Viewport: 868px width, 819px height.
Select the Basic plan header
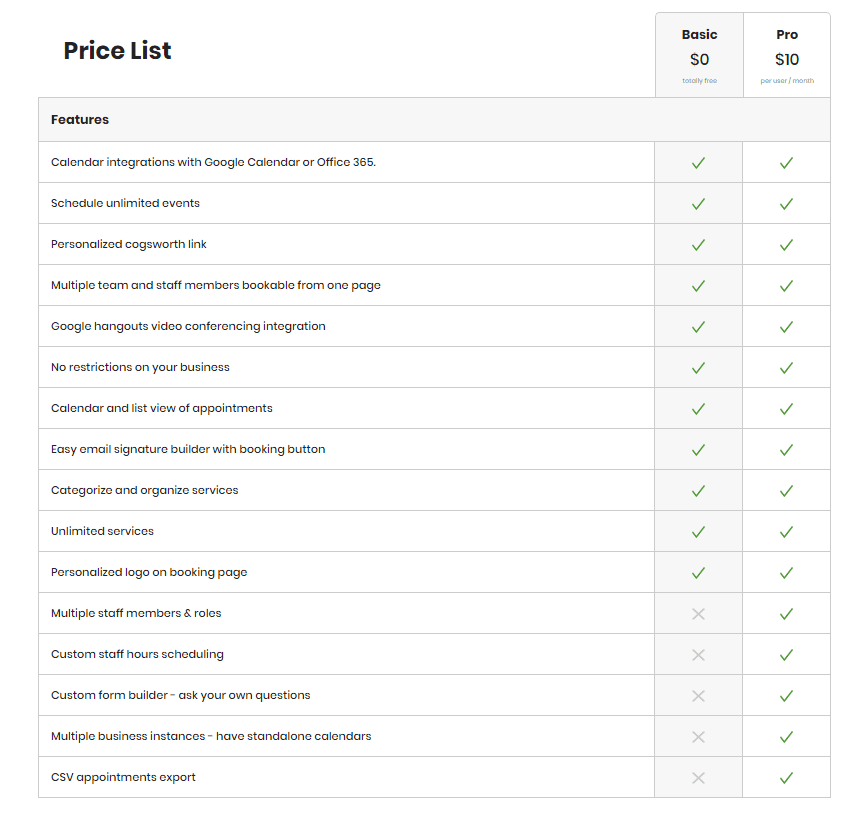coord(699,34)
